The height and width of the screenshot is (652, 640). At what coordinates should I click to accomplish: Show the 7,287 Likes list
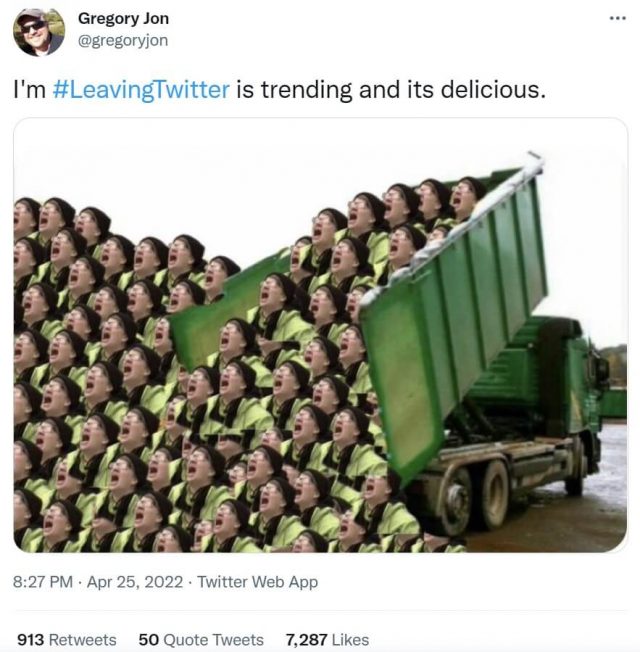click(327, 639)
